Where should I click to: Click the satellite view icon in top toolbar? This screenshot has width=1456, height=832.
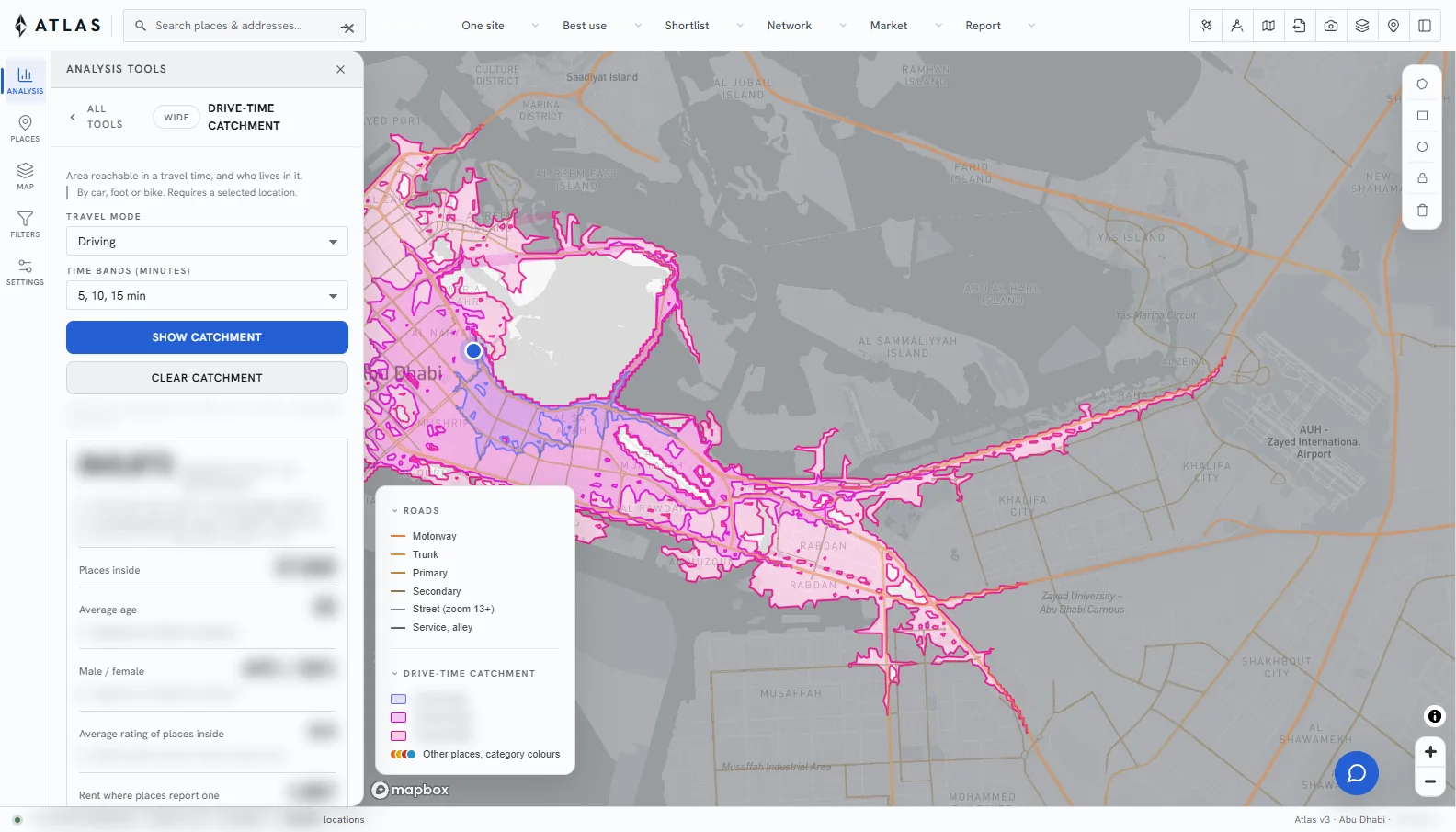point(1206,26)
